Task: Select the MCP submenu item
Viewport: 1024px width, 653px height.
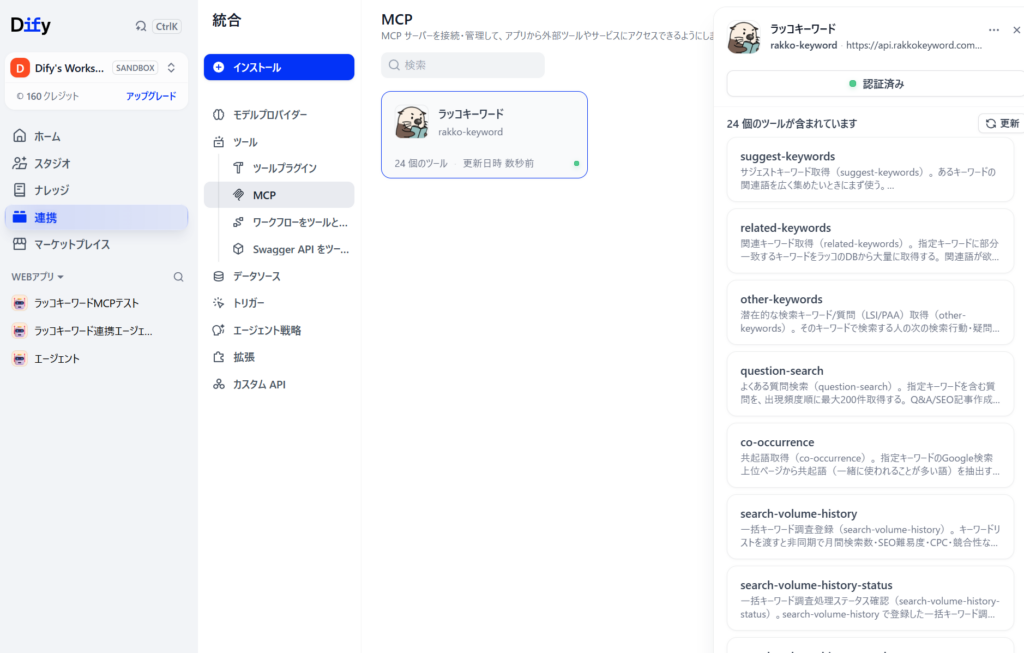Action: (x=279, y=195)
